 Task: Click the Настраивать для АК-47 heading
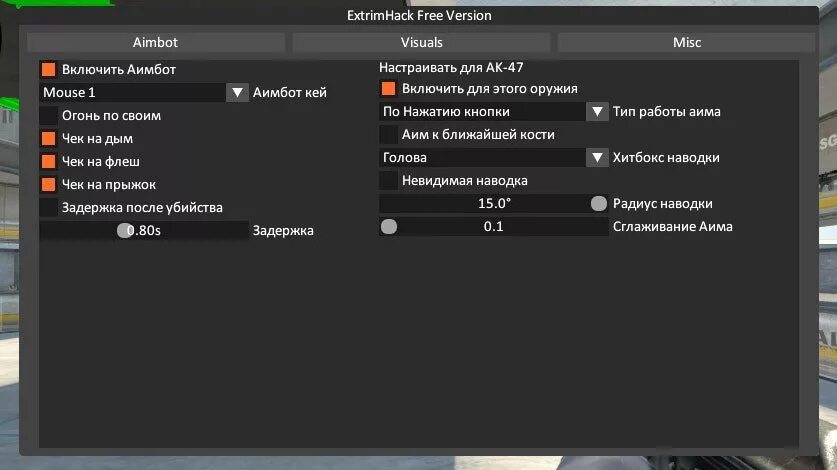[x=451, y=67]
